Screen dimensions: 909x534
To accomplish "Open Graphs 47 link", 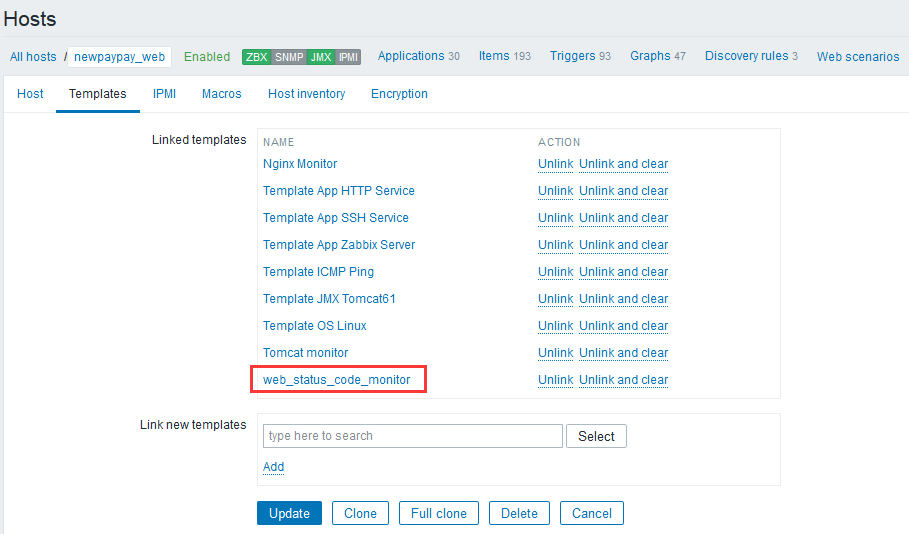I will (x=658, y=56).
